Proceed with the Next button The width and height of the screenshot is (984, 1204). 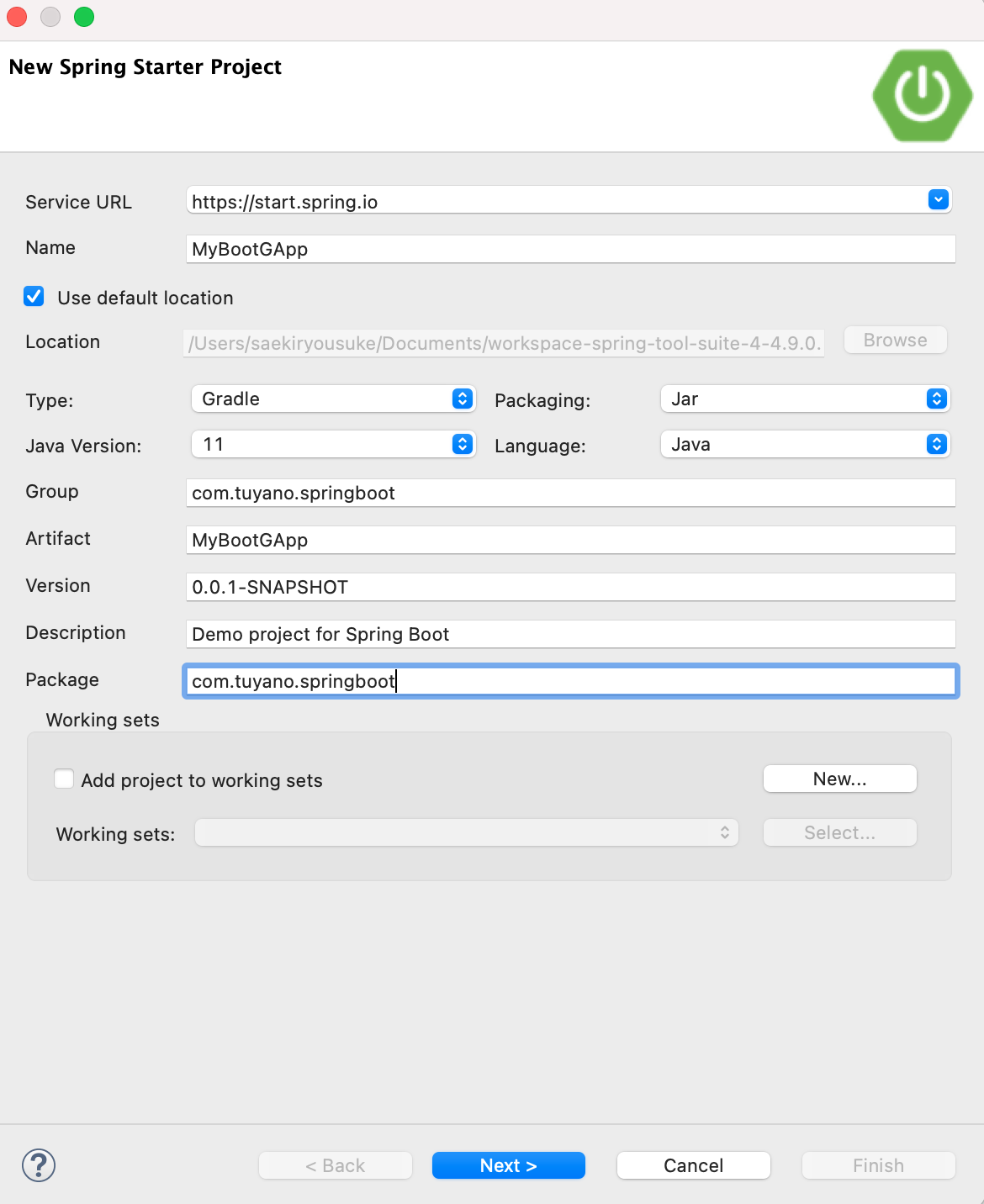pos(508,1165)
